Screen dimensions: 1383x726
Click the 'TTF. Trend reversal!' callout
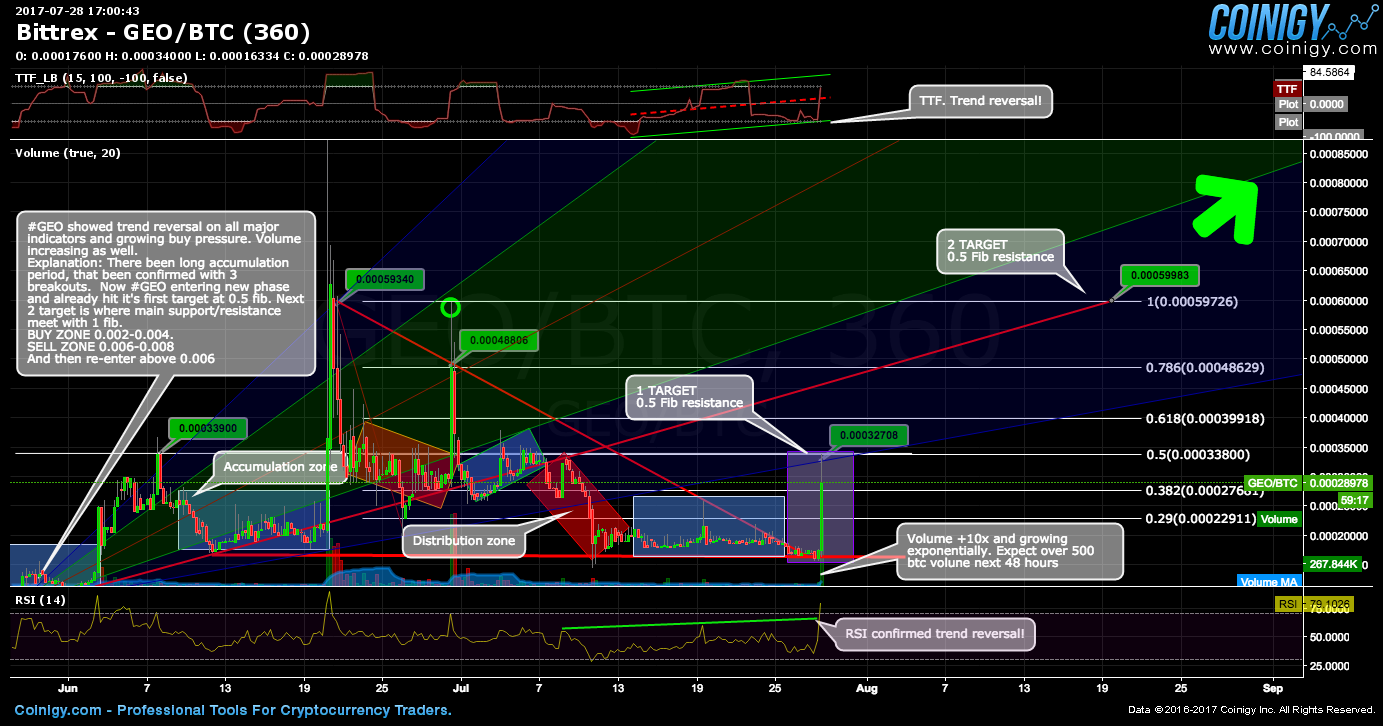(980, 100)
